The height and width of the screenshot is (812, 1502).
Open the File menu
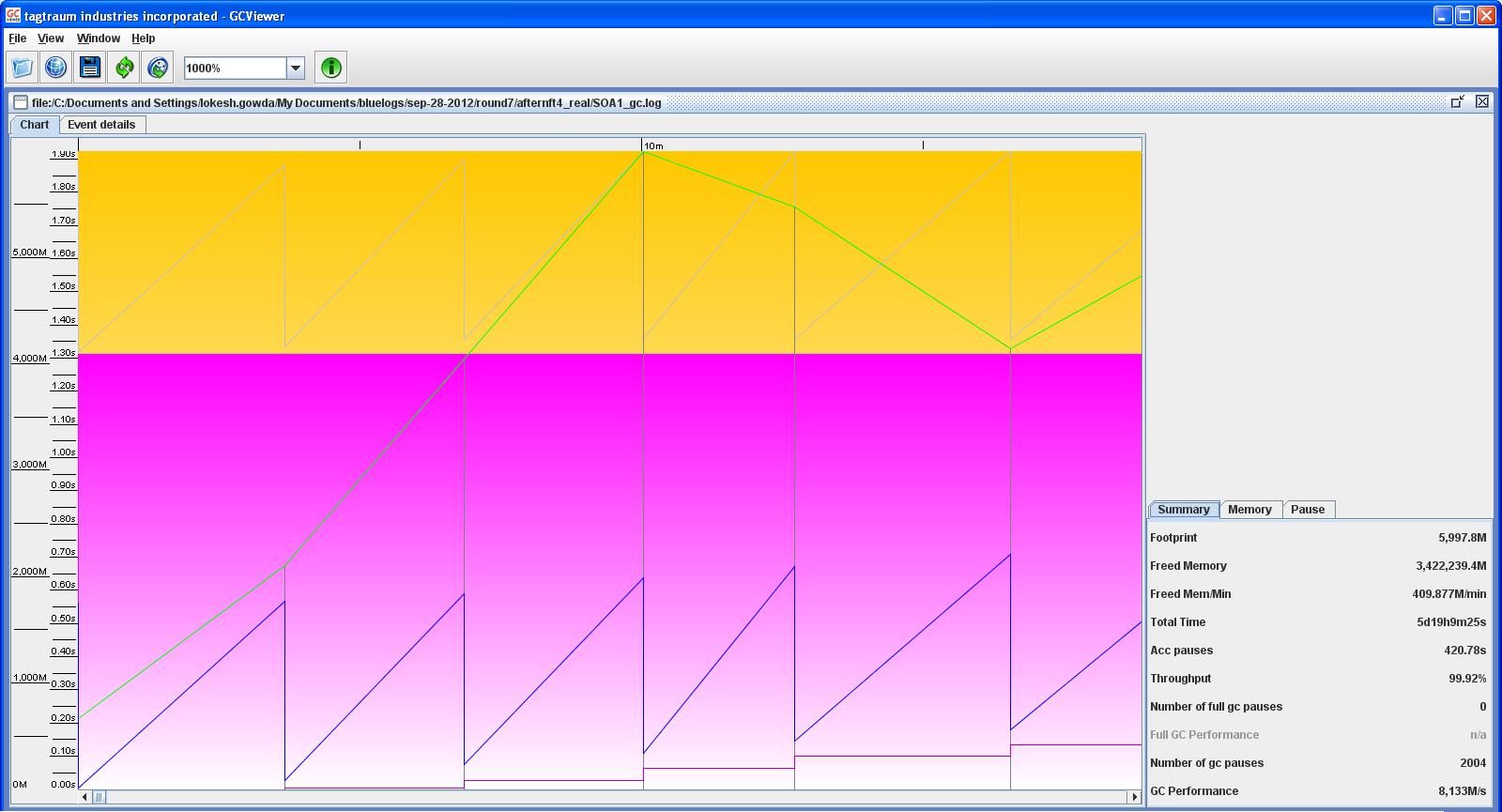pos(17,38)
